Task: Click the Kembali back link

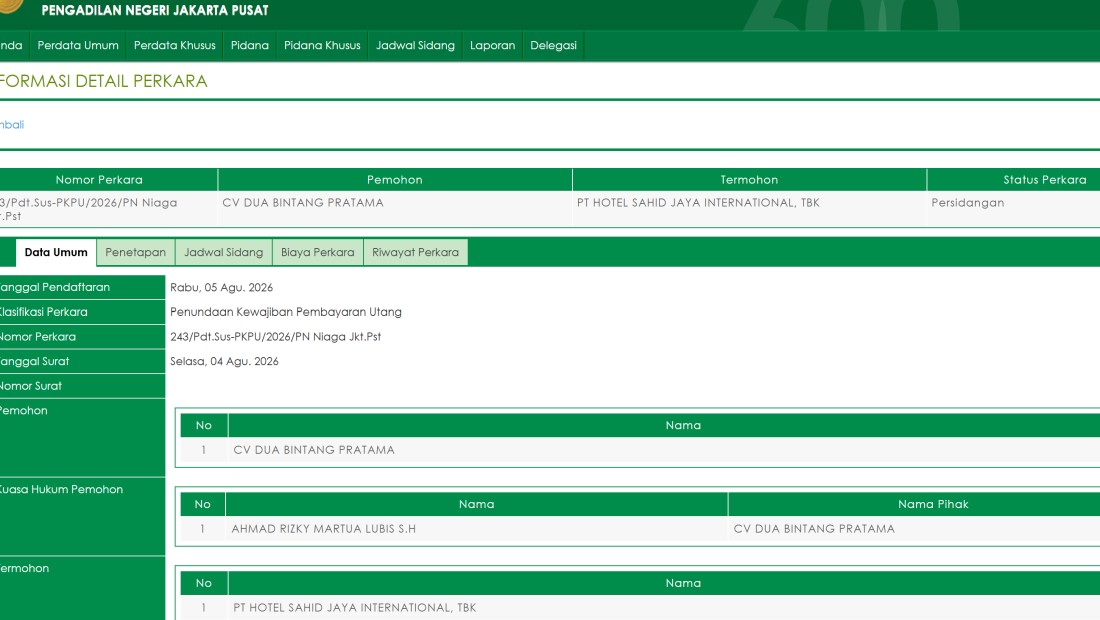Action: coord(12,125)
